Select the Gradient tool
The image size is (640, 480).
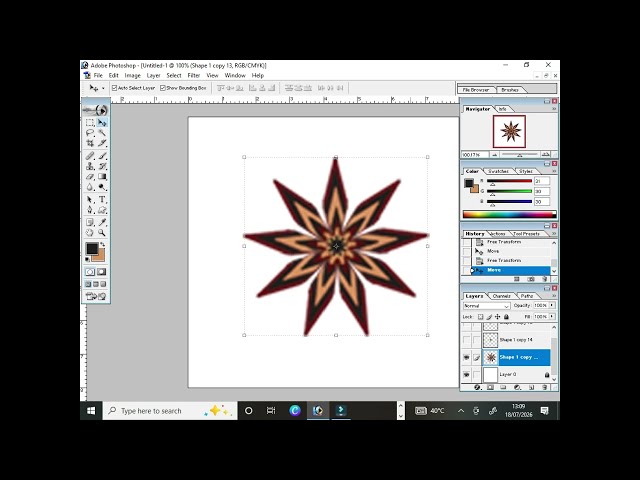pos(102,177)
